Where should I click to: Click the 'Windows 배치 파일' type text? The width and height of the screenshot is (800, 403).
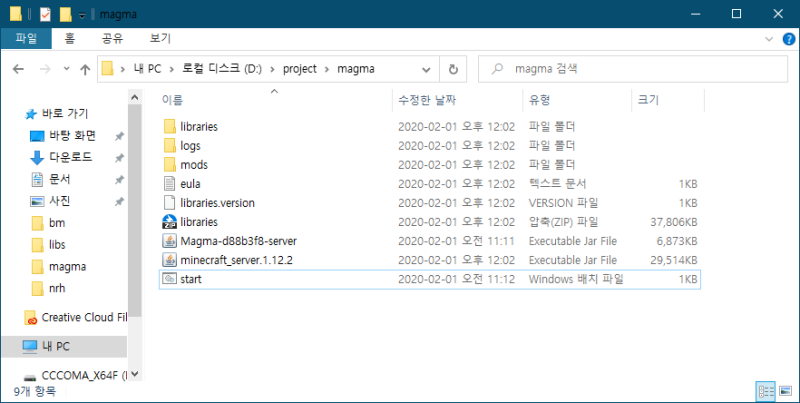pyautogui.click(x=576, y=279)
